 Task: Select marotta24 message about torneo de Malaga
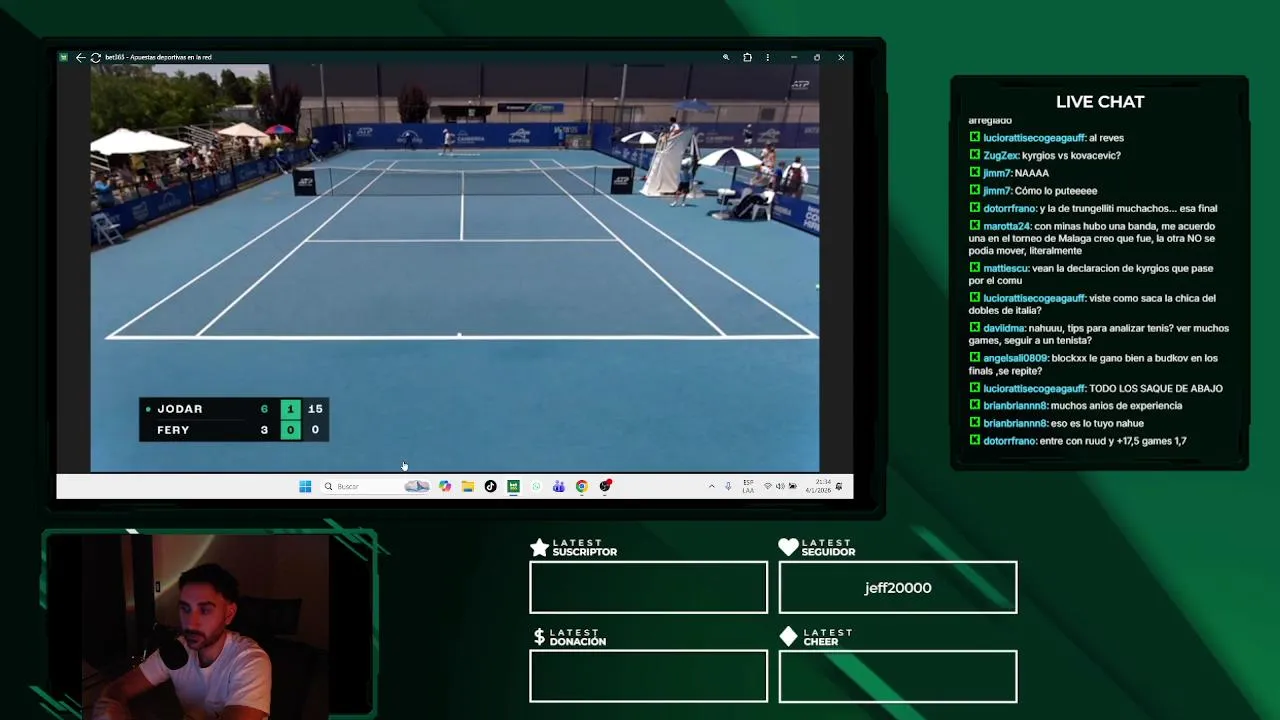point(1093,238)
